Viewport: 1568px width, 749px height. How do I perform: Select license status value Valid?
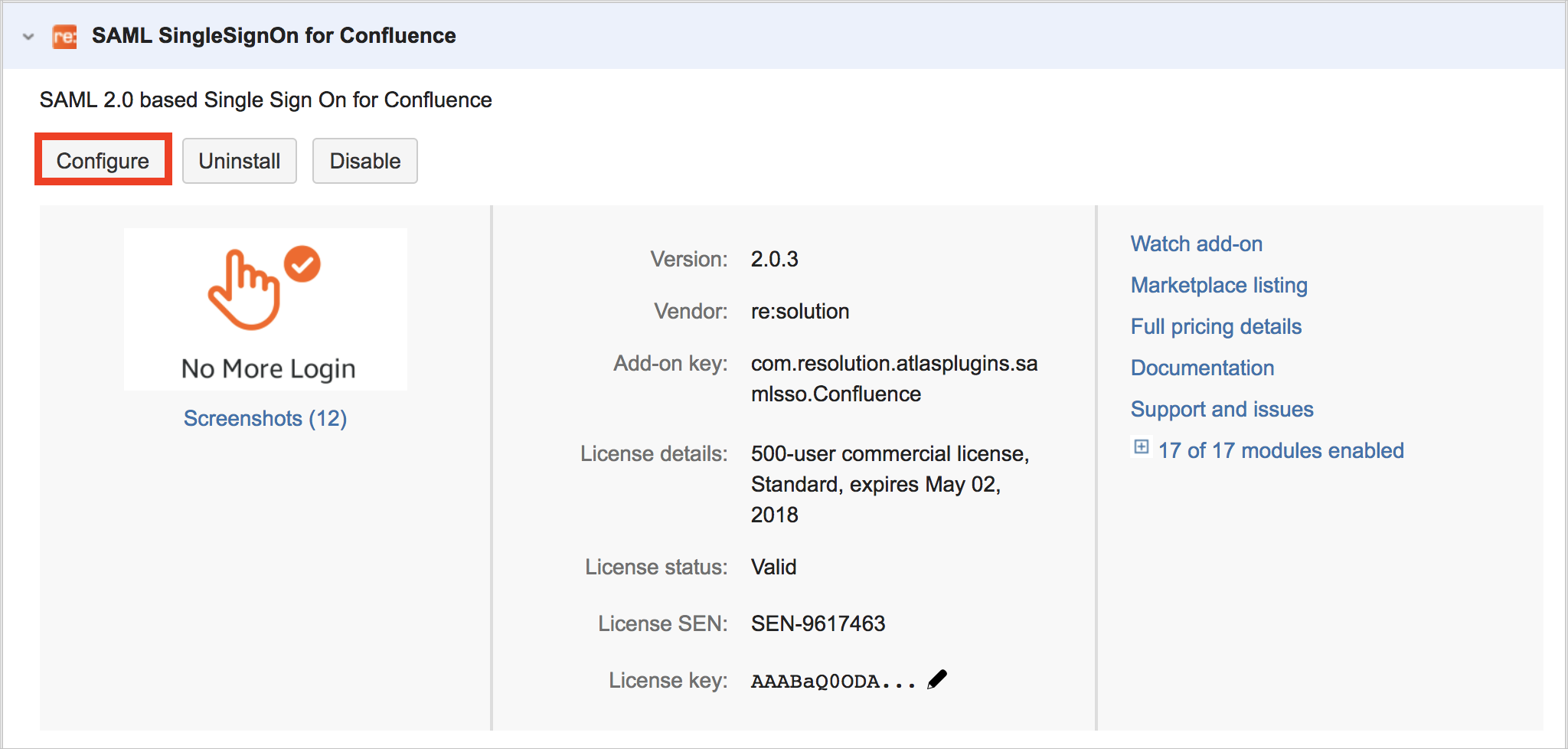coord(773,567)
